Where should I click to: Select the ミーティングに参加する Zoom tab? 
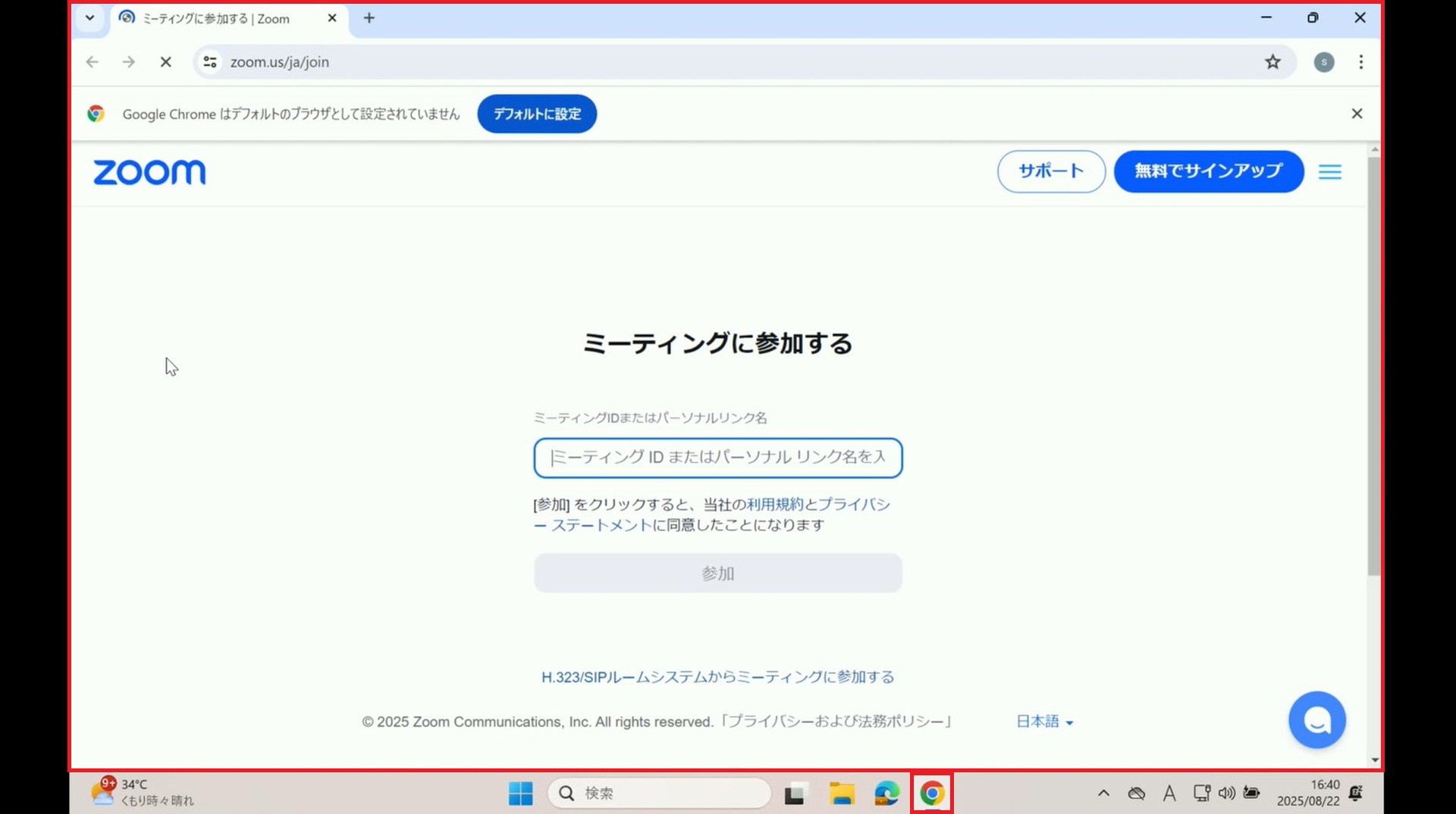216,18
